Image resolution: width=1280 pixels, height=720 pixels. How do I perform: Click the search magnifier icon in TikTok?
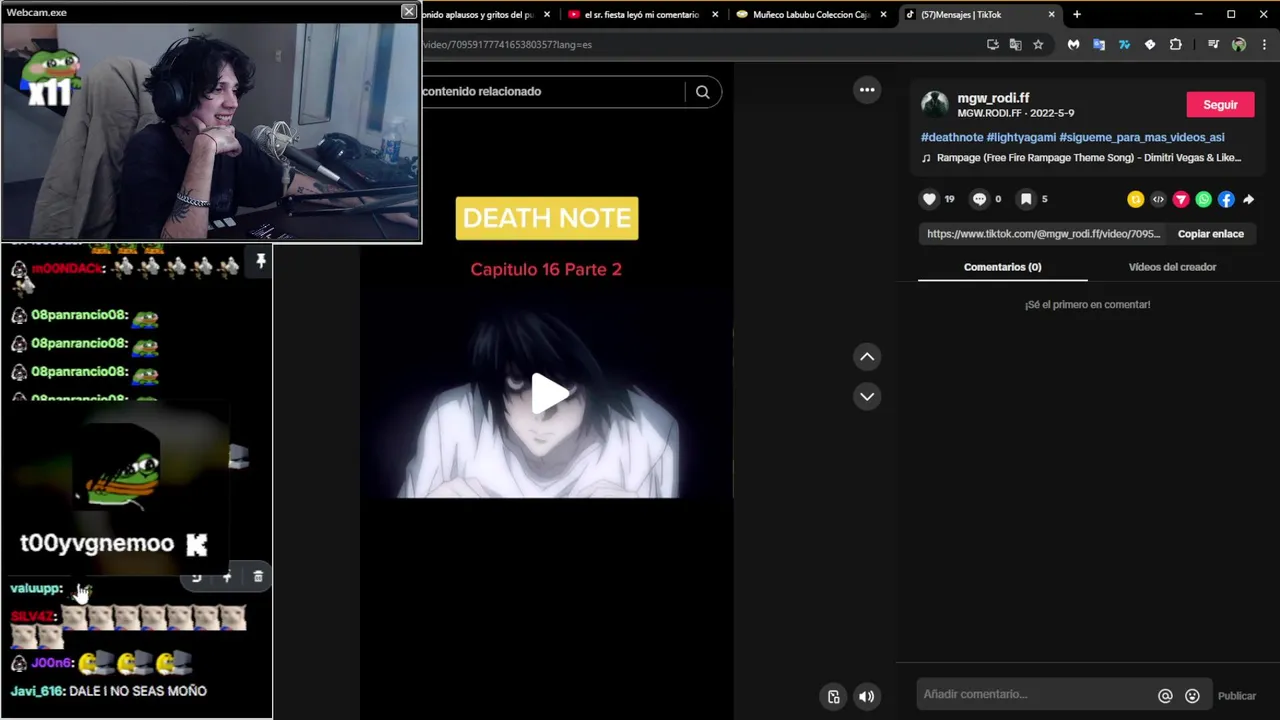(x=703, y=92)
